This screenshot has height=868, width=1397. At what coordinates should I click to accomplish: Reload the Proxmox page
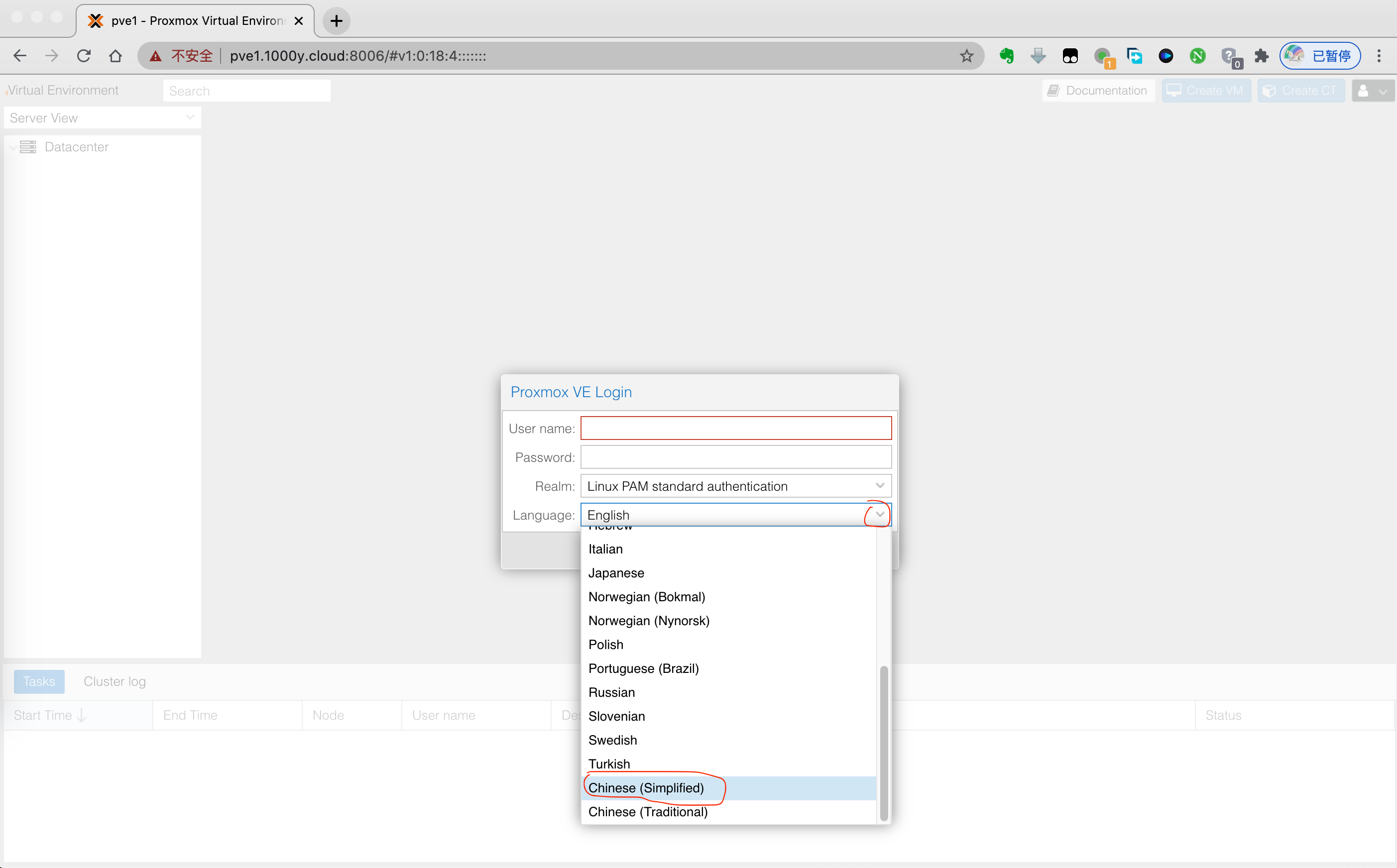pyautogui.click(x=84, y=56)
